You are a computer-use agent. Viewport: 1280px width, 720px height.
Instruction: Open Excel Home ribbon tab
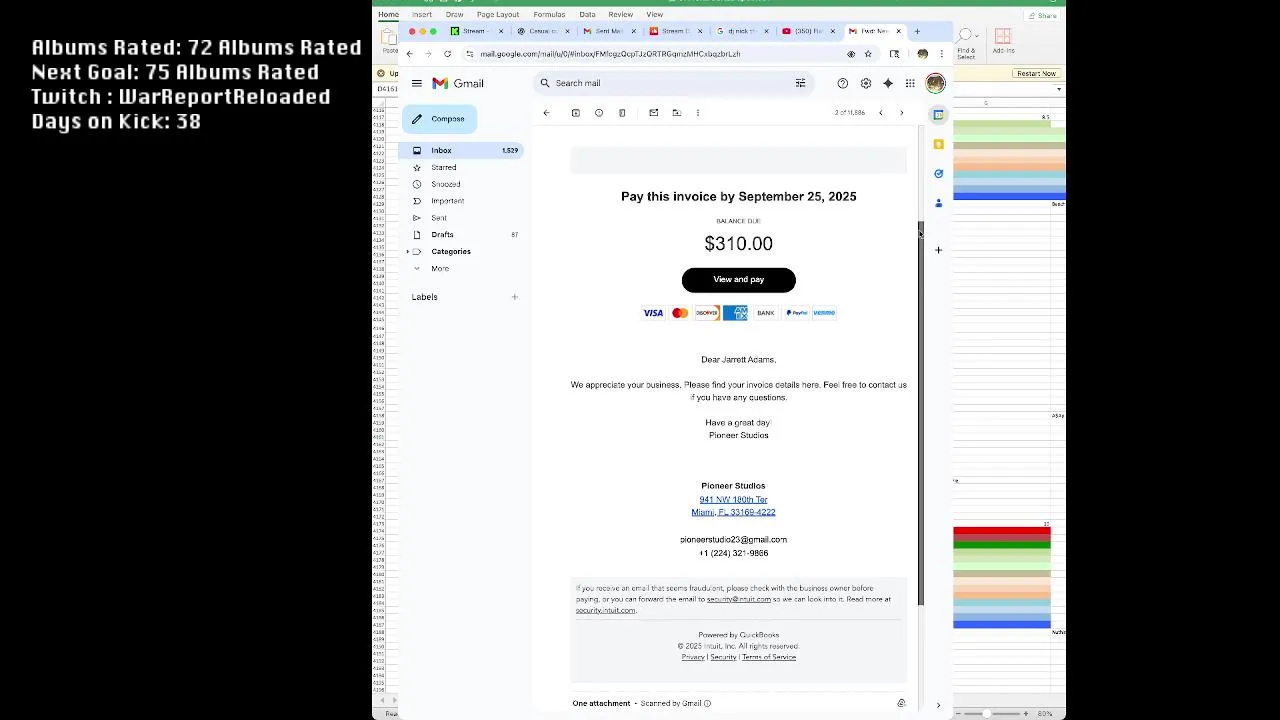click(388, 15)
